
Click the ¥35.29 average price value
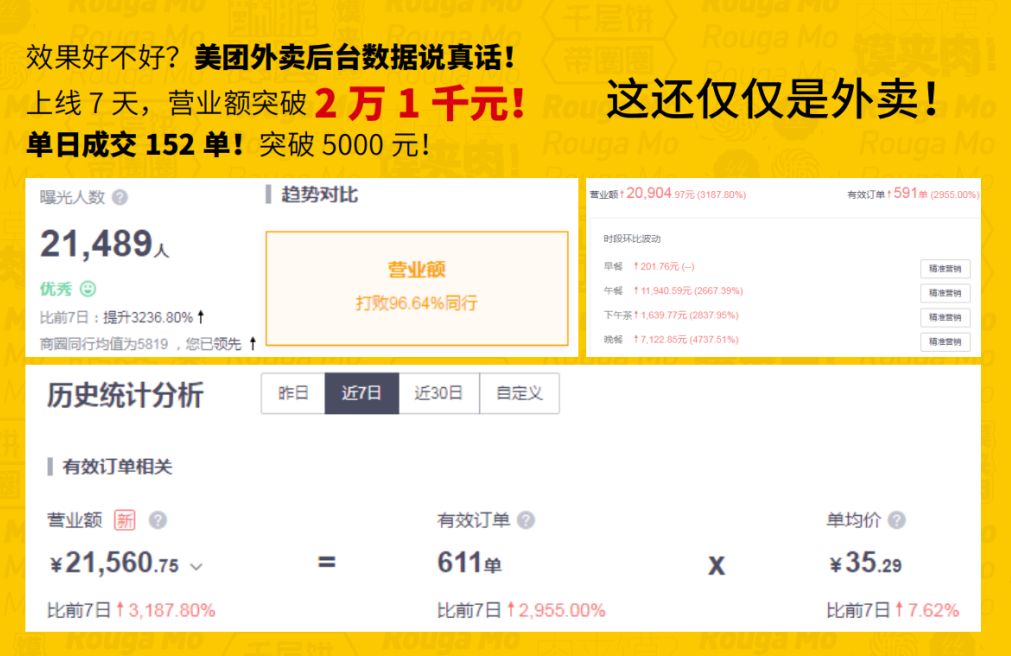click(865, 563)
